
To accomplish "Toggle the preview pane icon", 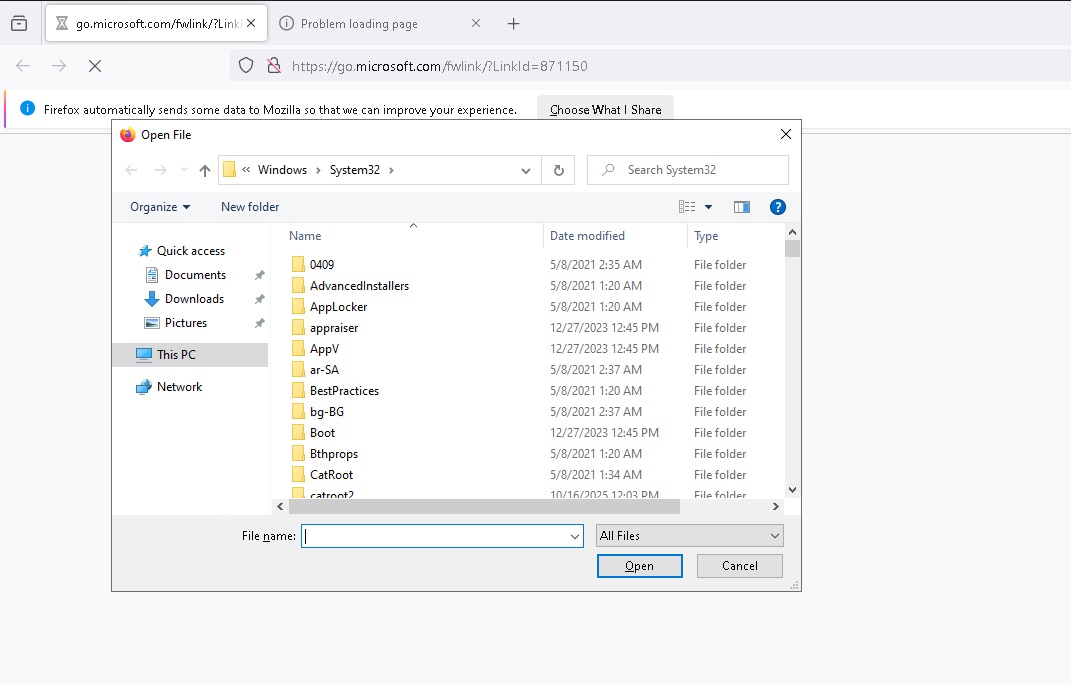I will [x=742, y=207].
